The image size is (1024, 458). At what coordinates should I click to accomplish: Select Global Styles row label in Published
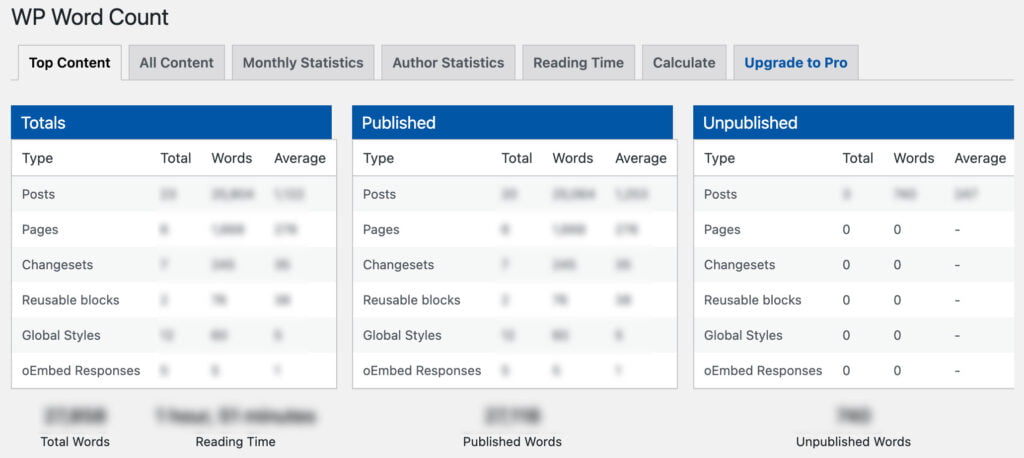click(402, 335)
